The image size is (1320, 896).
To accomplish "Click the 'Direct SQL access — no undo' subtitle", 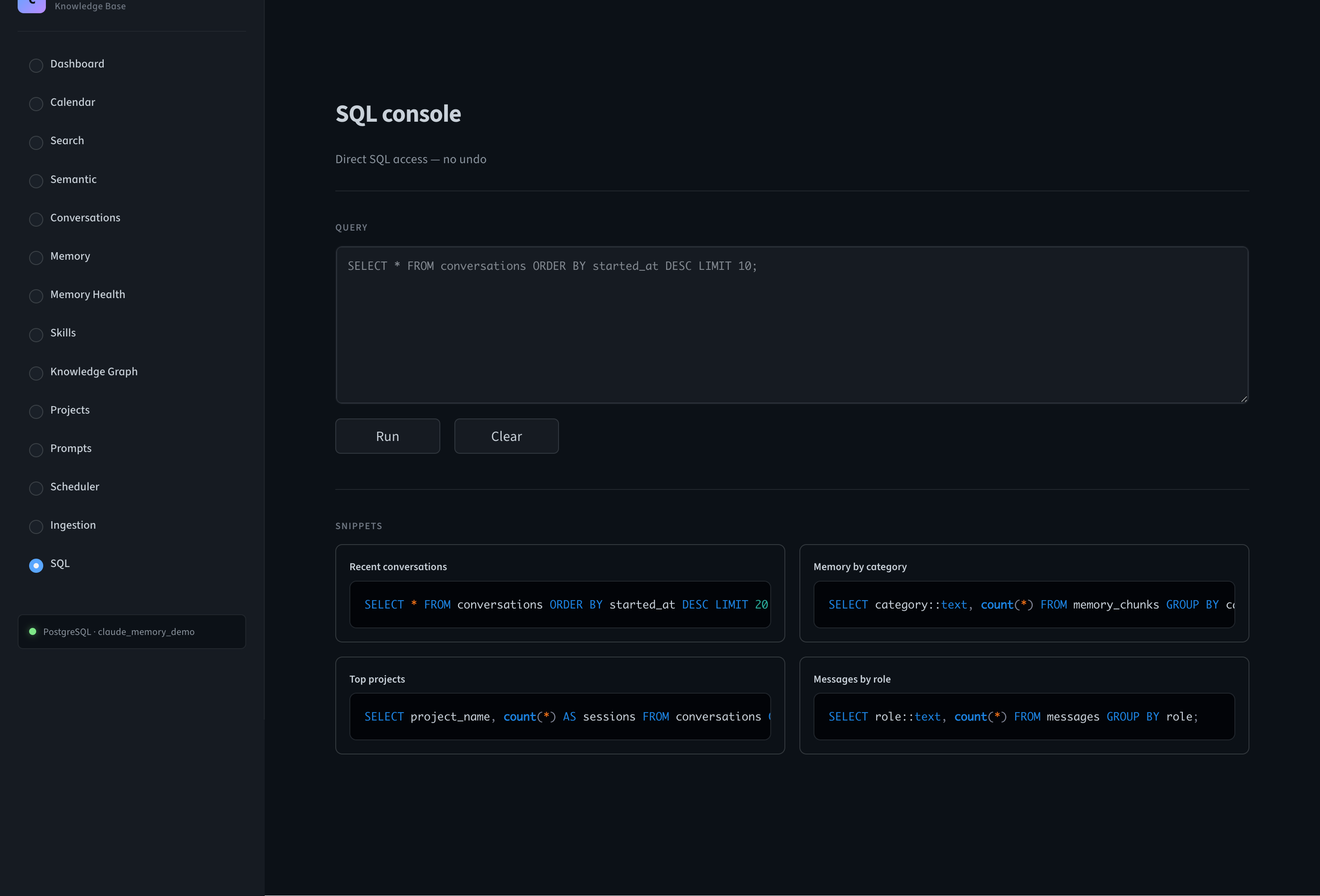I will point(411,160).
